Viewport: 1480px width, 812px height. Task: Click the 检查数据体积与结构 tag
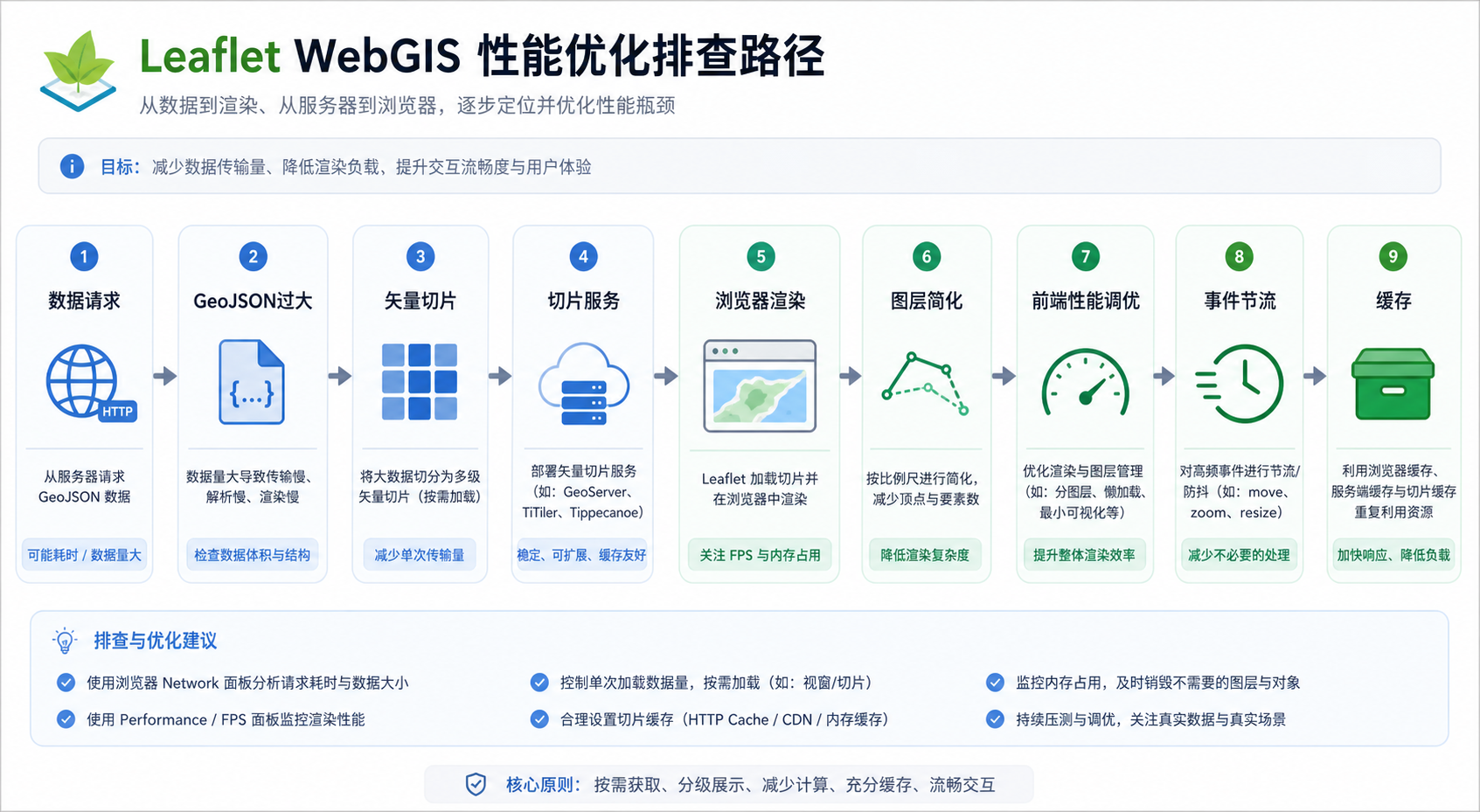[x=252, y=555]
